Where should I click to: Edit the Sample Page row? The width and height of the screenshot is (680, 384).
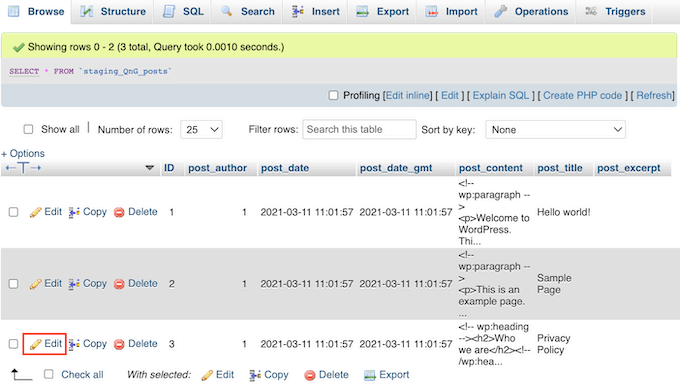click(x=46, y=283)
